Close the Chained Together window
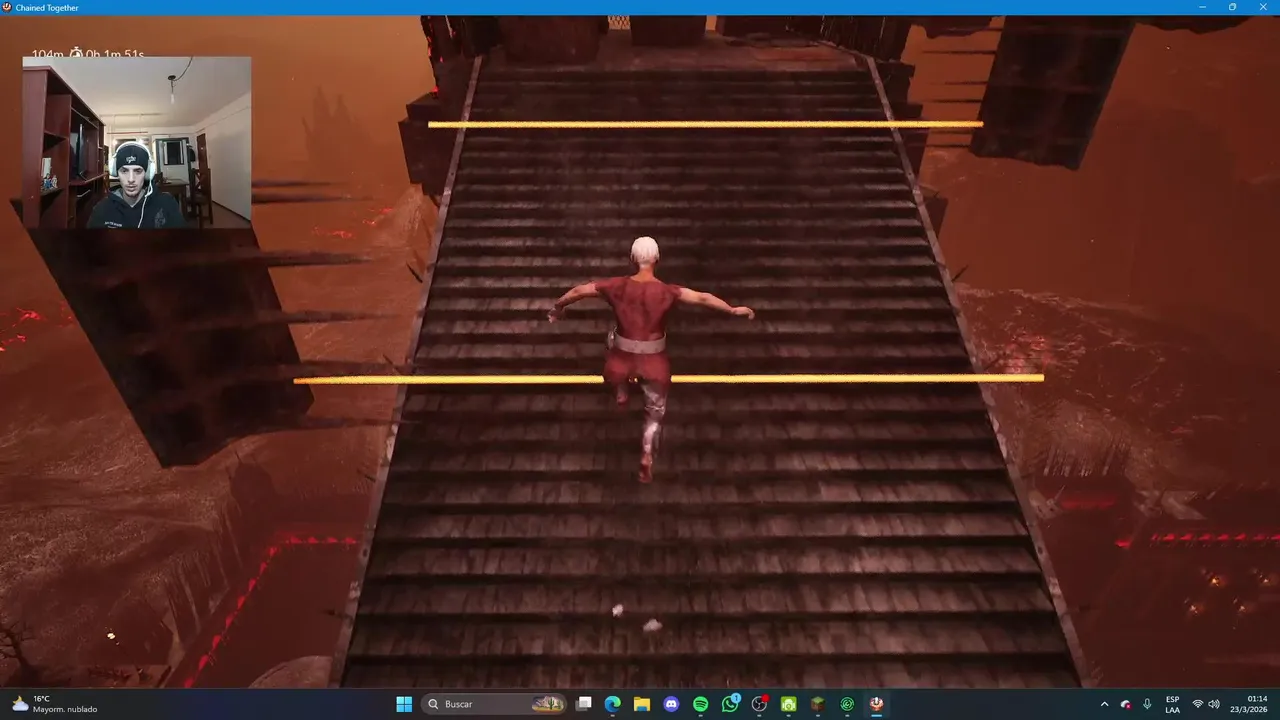The image size is (1280, 720). [x=1261, y=7]
